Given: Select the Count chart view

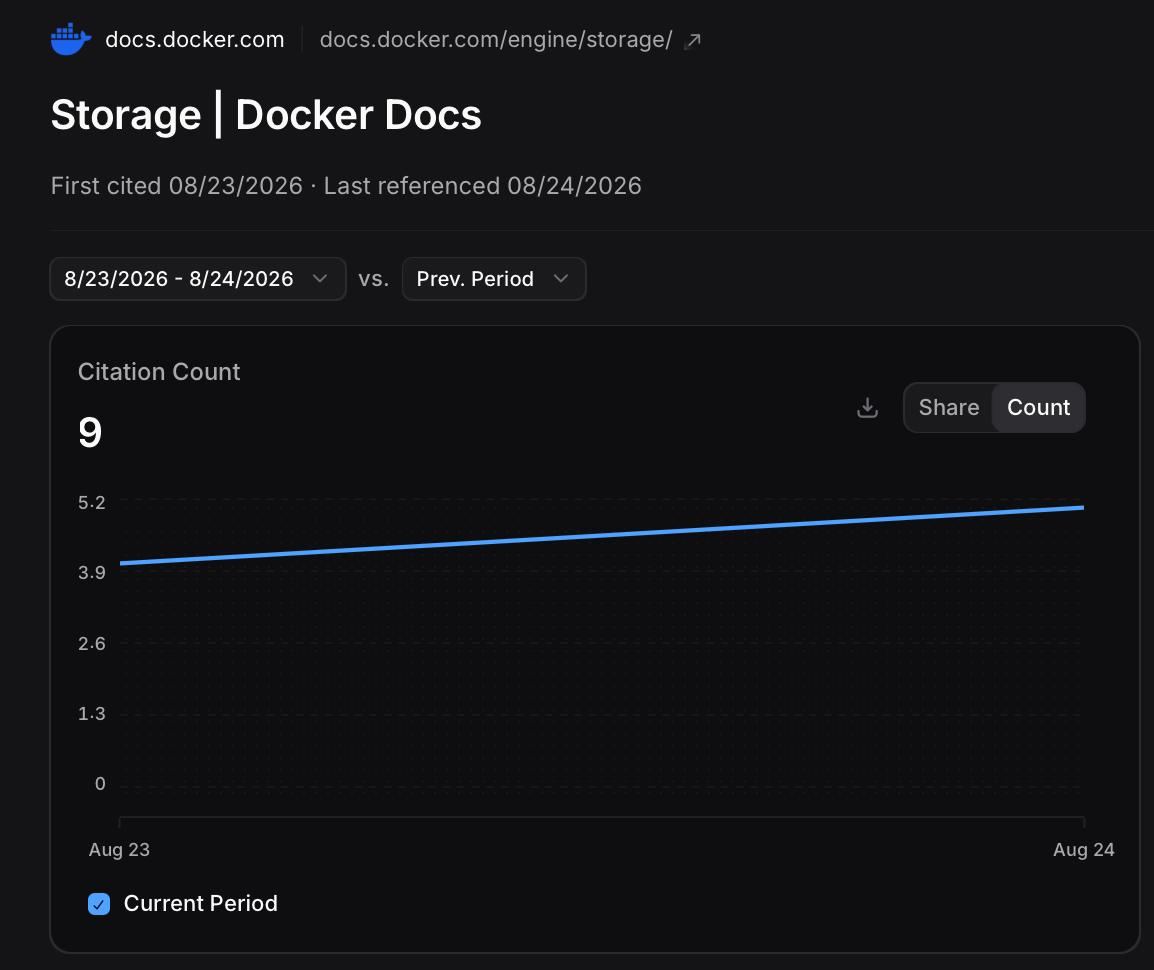Looking at the screenshot, I should (1038, 408).
